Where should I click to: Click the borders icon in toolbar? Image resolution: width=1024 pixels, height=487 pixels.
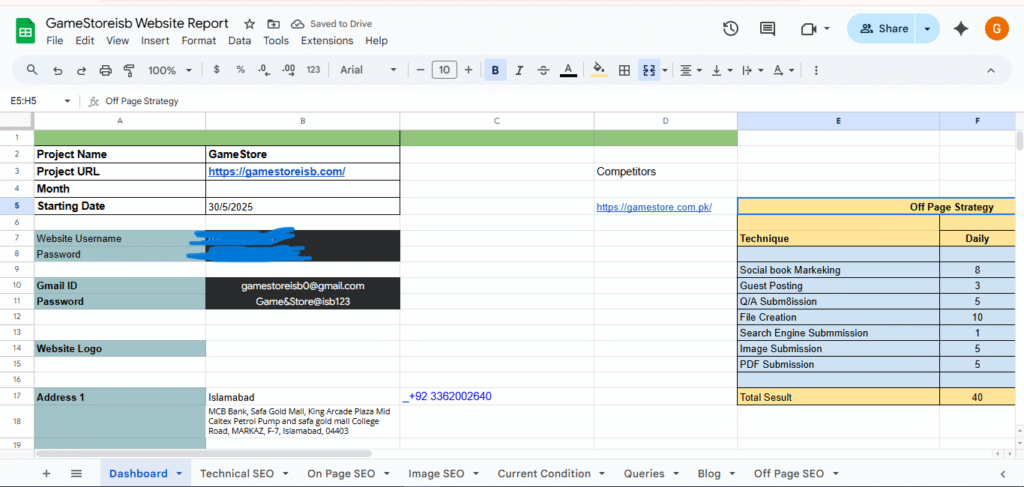pyautogui.click(x=624, y=70)
